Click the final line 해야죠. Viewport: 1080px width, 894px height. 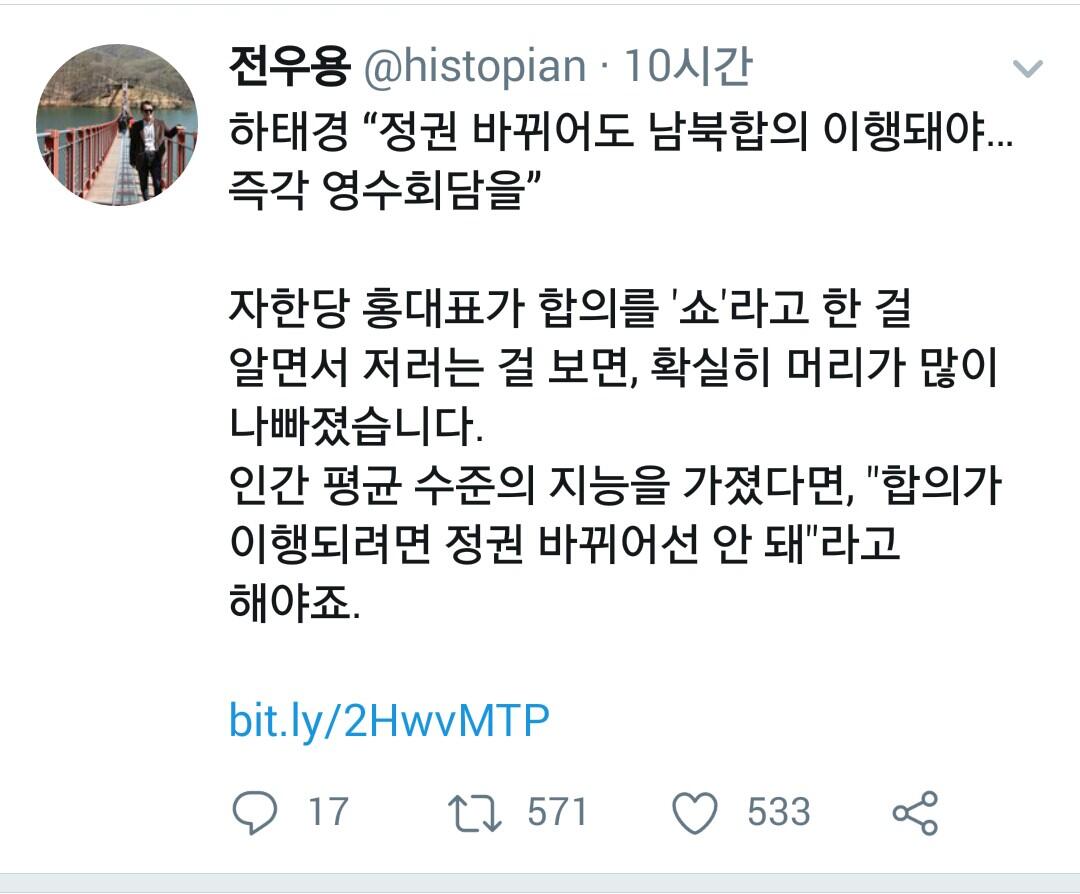pyautogui.click(x=294, y=603)
